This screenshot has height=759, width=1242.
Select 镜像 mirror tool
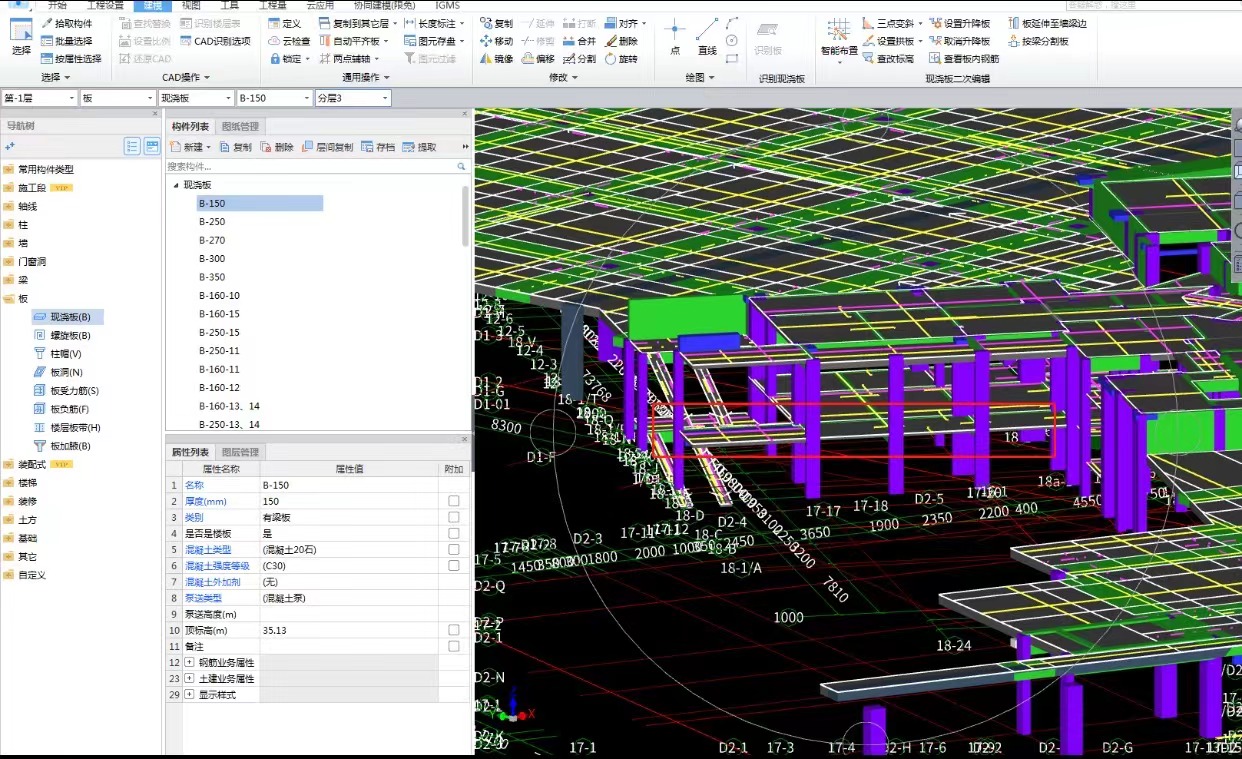click(x=496, y=59)
